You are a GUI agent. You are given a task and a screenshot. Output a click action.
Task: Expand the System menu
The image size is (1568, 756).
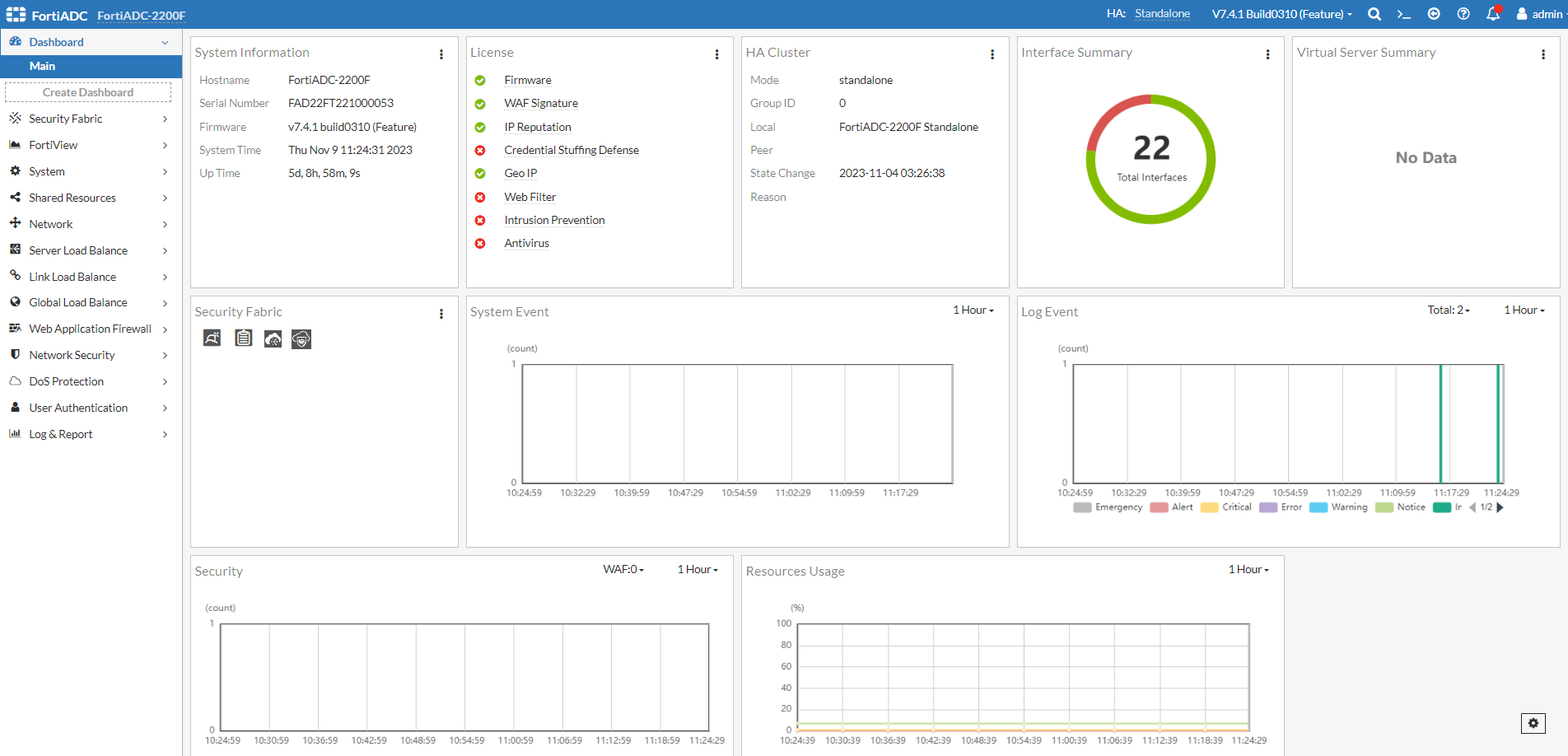point(91,171)
